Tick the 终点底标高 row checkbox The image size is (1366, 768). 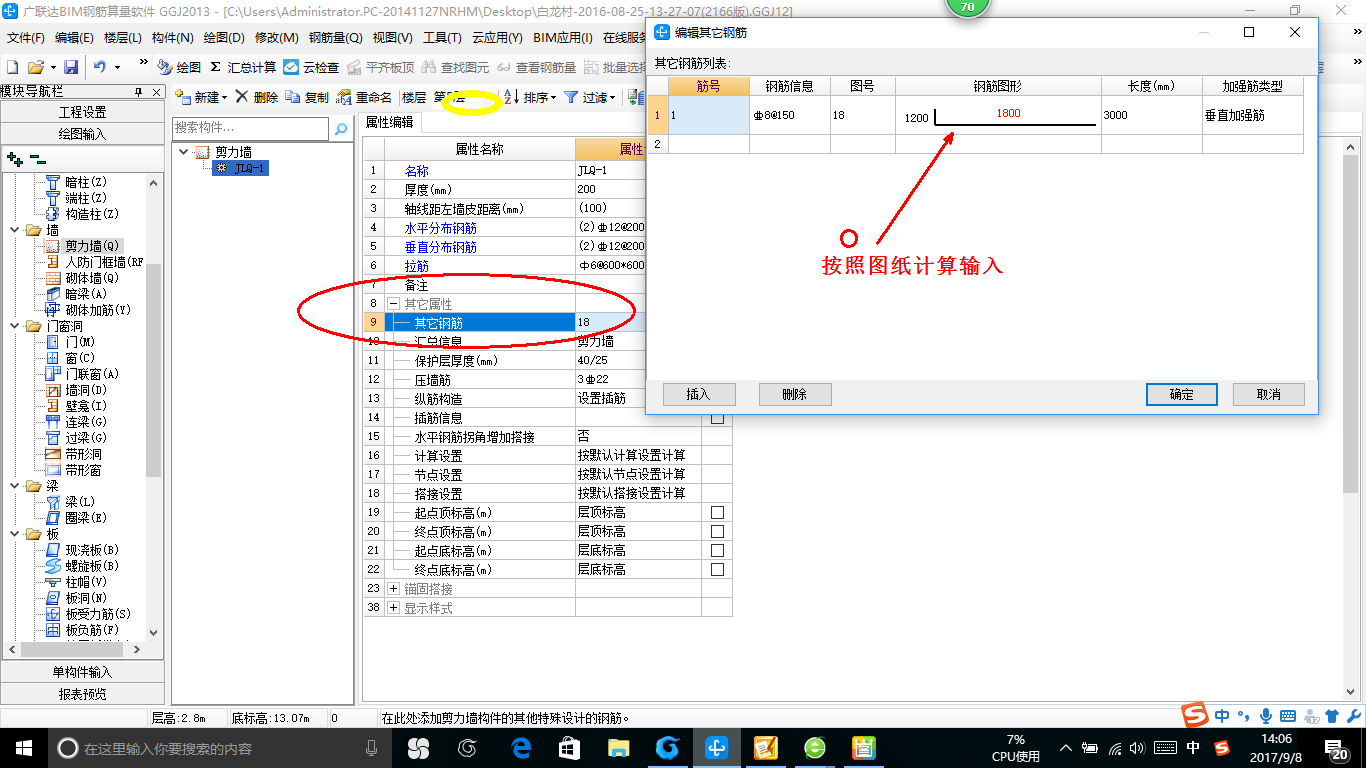717,570
